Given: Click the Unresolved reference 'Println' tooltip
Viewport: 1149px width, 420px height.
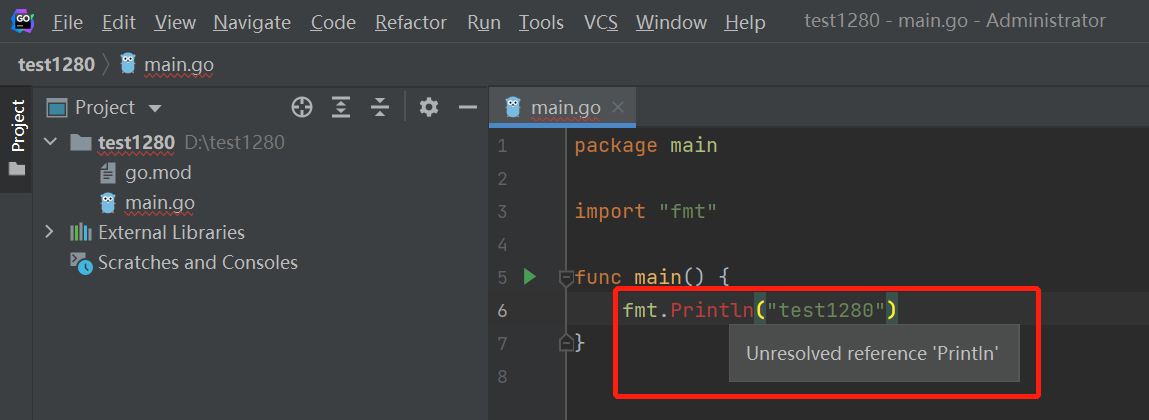Looking at the screenshot, I should coord(873,353).
